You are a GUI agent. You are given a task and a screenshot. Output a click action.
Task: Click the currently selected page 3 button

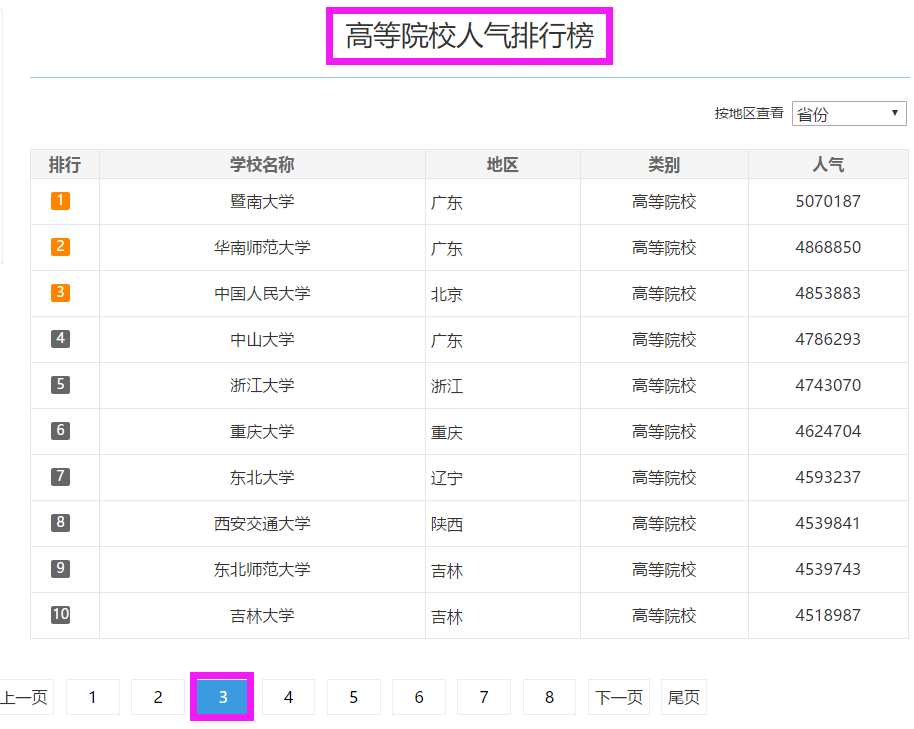pyautogui.click(x=222, y=697)
